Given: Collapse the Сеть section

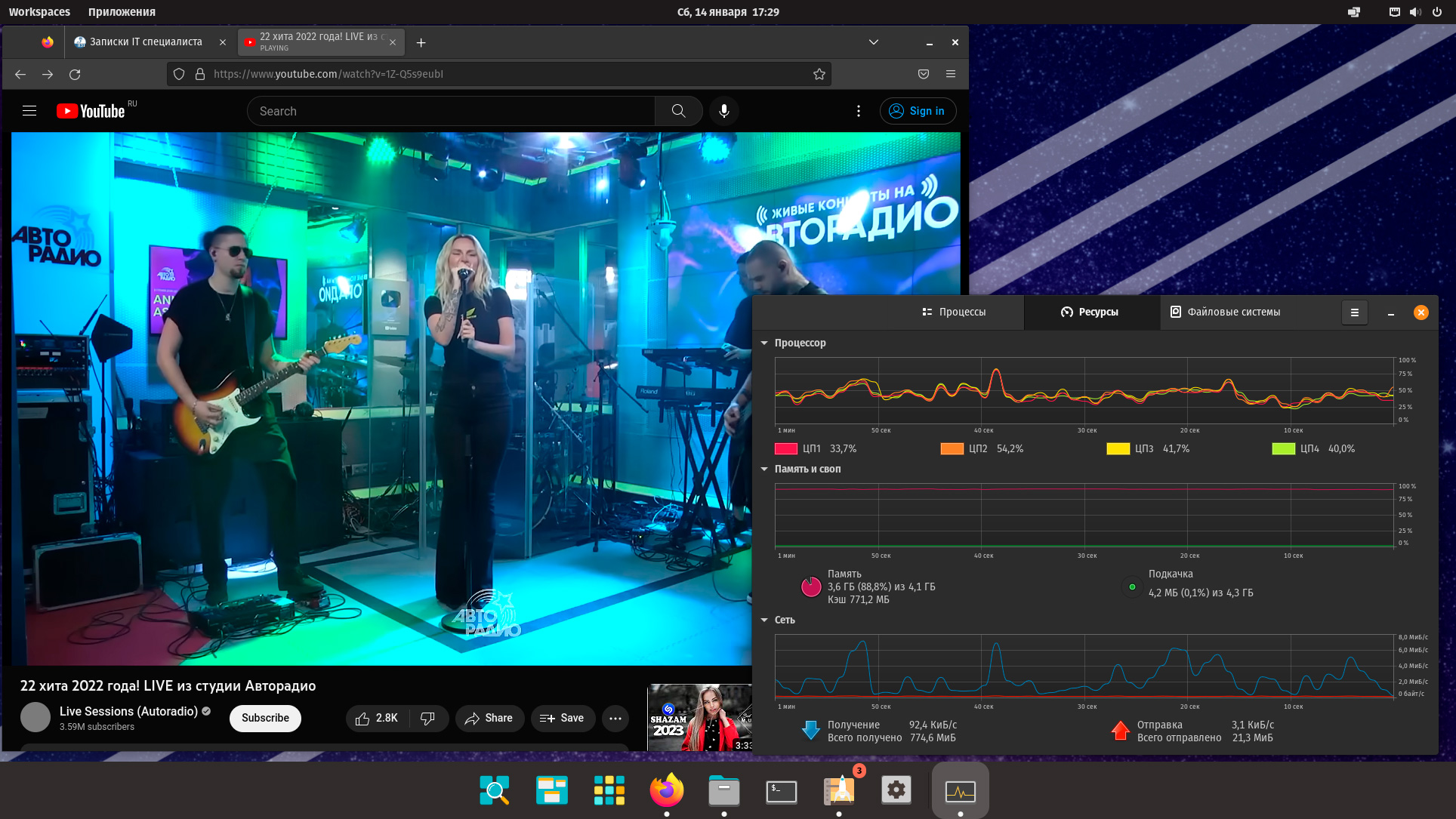Looking at the screenshot, I should coord(764,620).
